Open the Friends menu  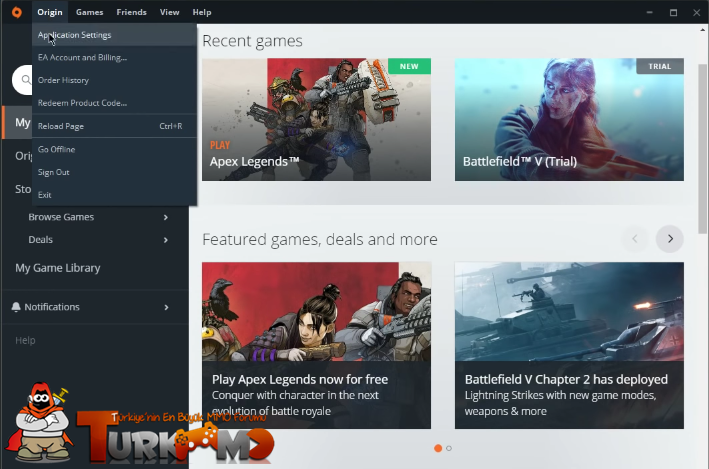[x=132, y=12]
